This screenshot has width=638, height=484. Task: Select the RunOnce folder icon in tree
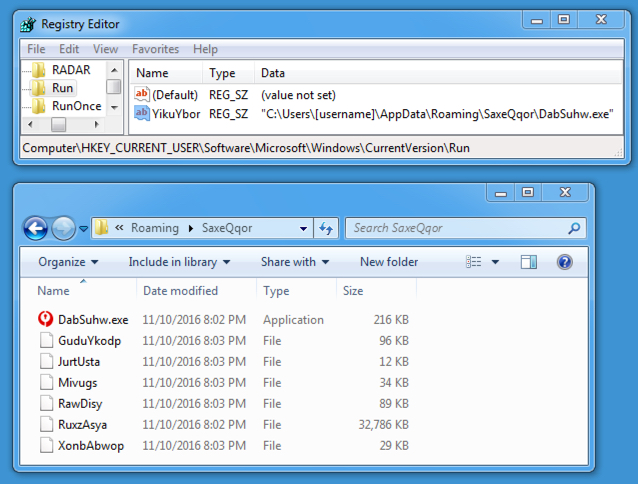pos(39,106)
